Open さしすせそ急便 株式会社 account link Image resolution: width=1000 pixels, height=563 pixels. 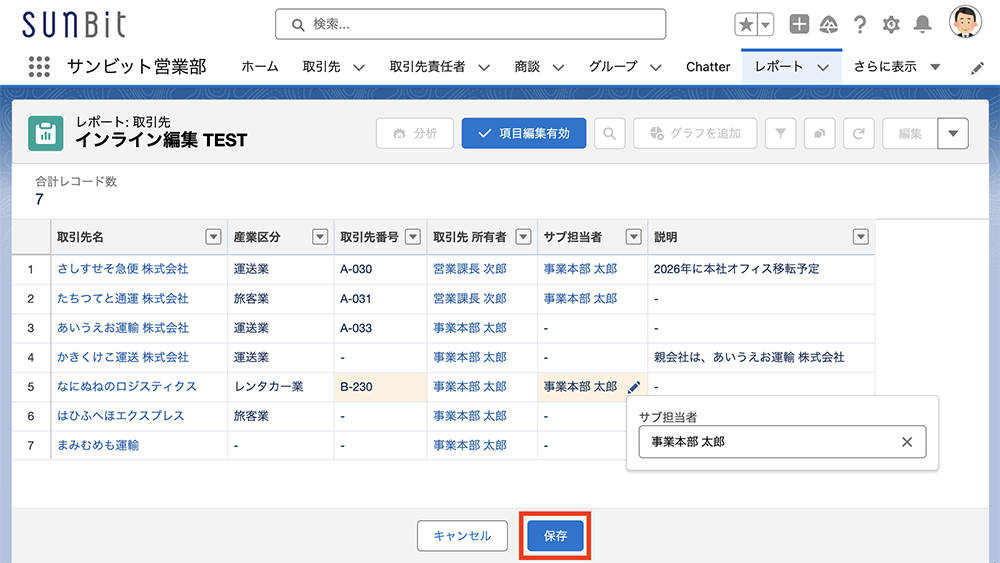tap(123, 269)
